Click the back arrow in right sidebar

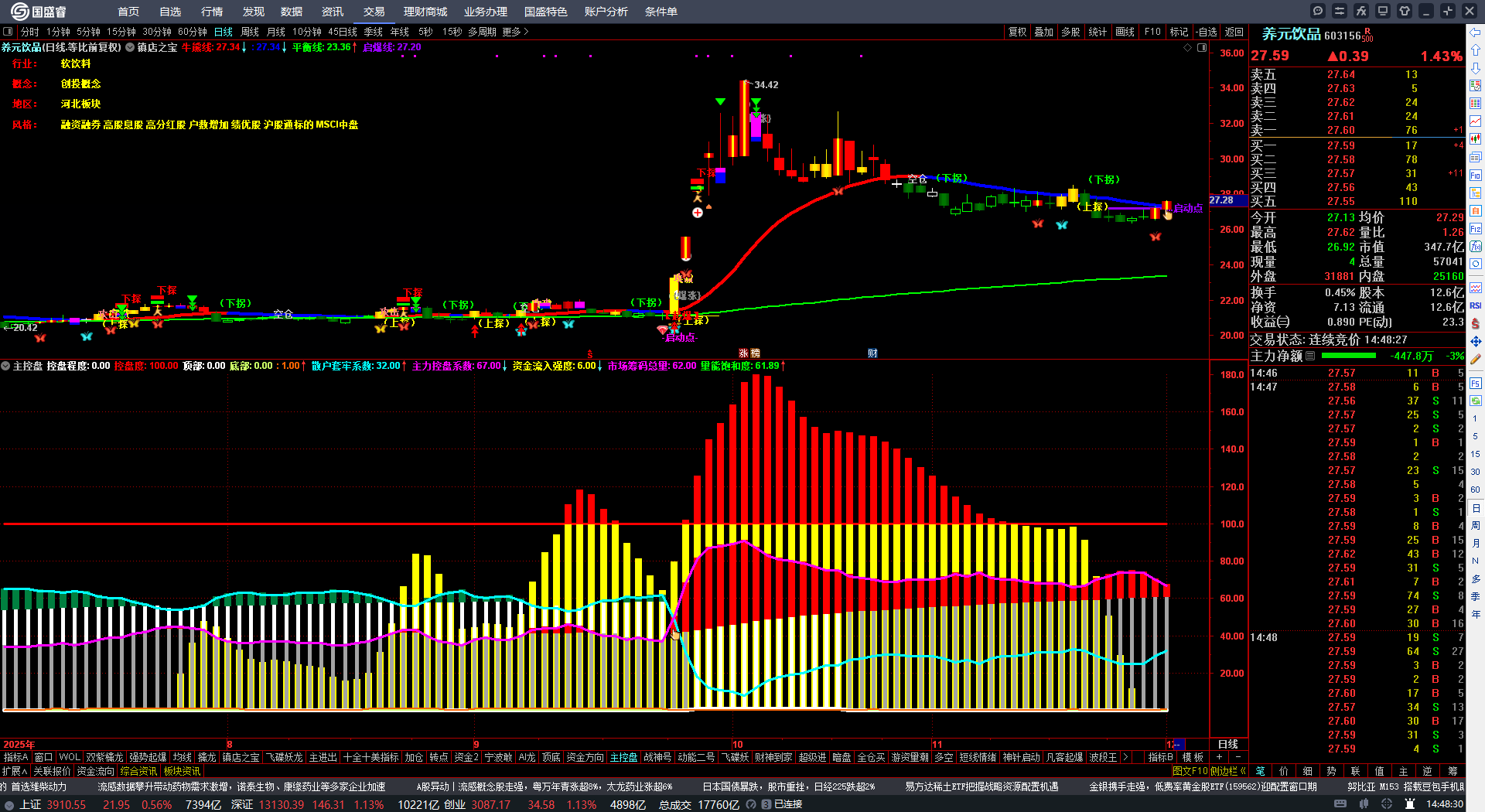tap(1476, 32)
